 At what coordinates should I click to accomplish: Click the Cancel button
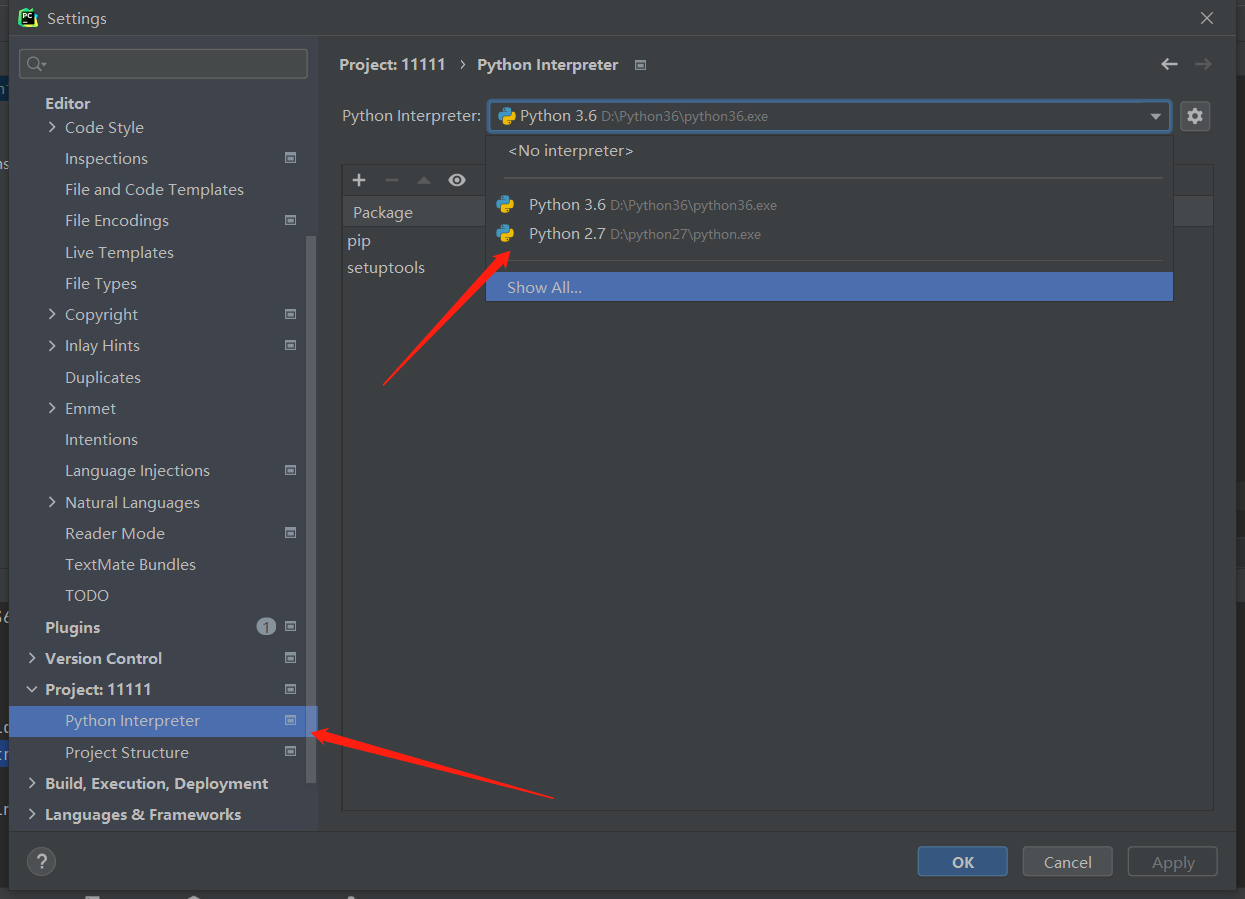point(1067,862)
